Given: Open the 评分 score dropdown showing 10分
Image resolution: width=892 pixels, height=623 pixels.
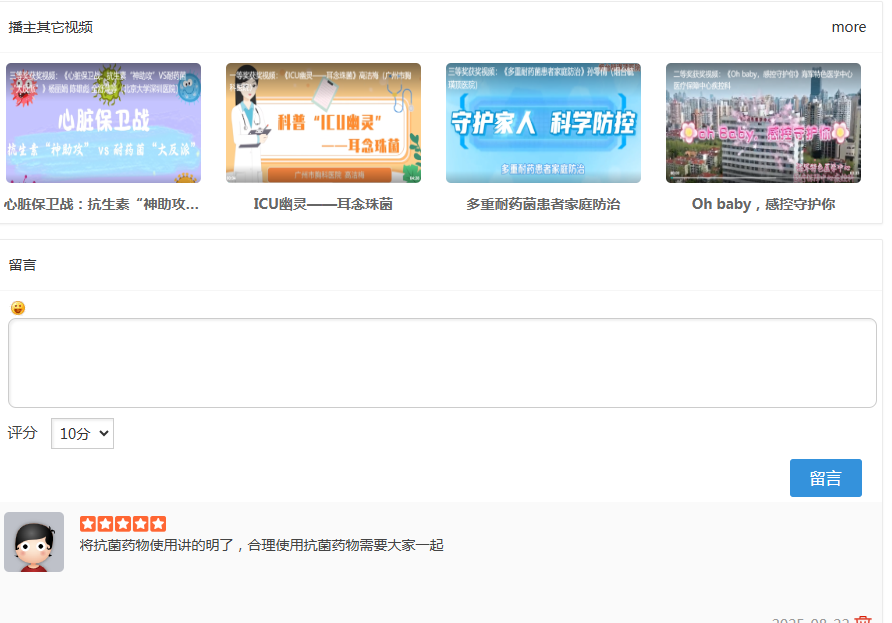Looking at the screenshot, I should [x=82, y=433].
